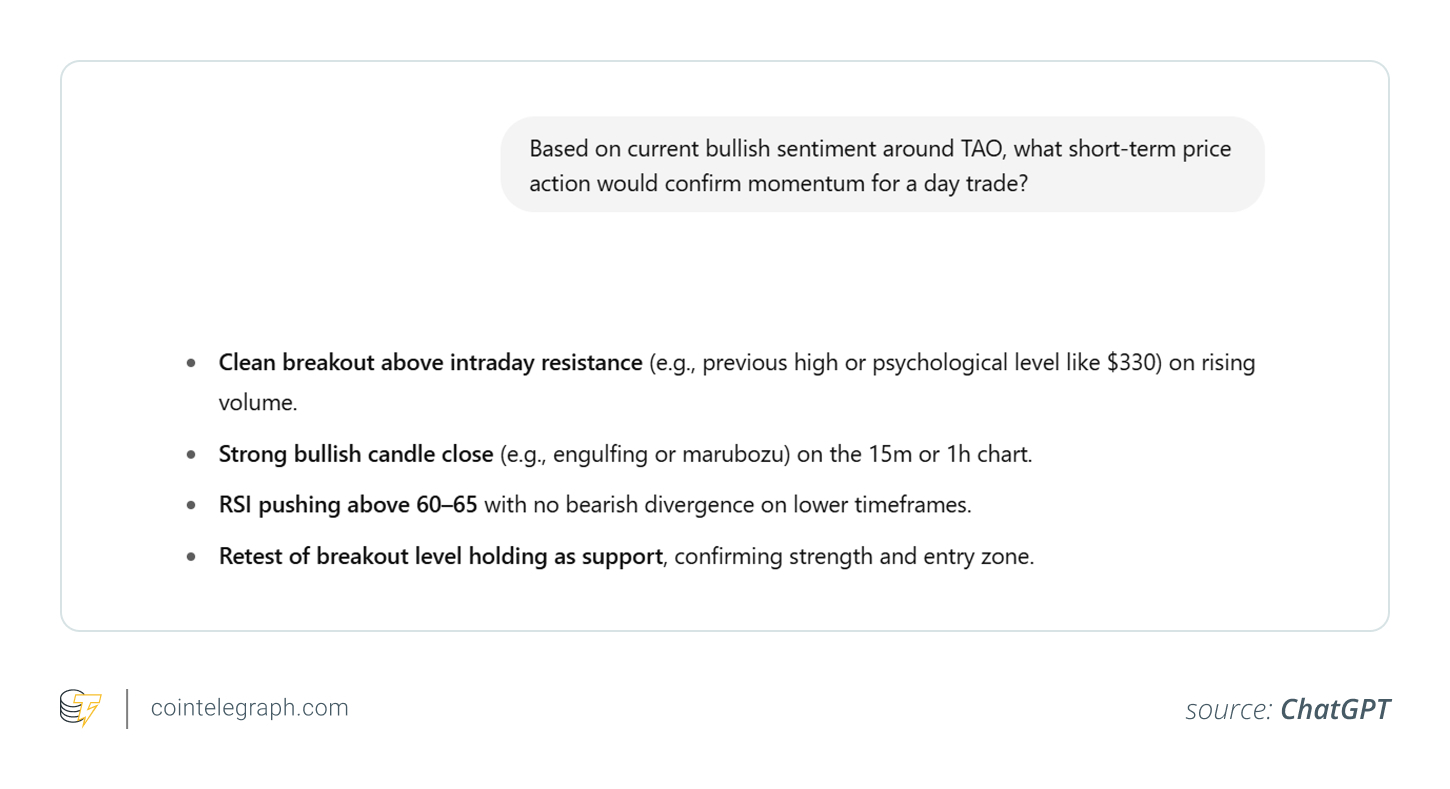The image size is (1450, 789).
Task: Click the italic word "source:" in the footer
Action: click(x=1228, y=710)
